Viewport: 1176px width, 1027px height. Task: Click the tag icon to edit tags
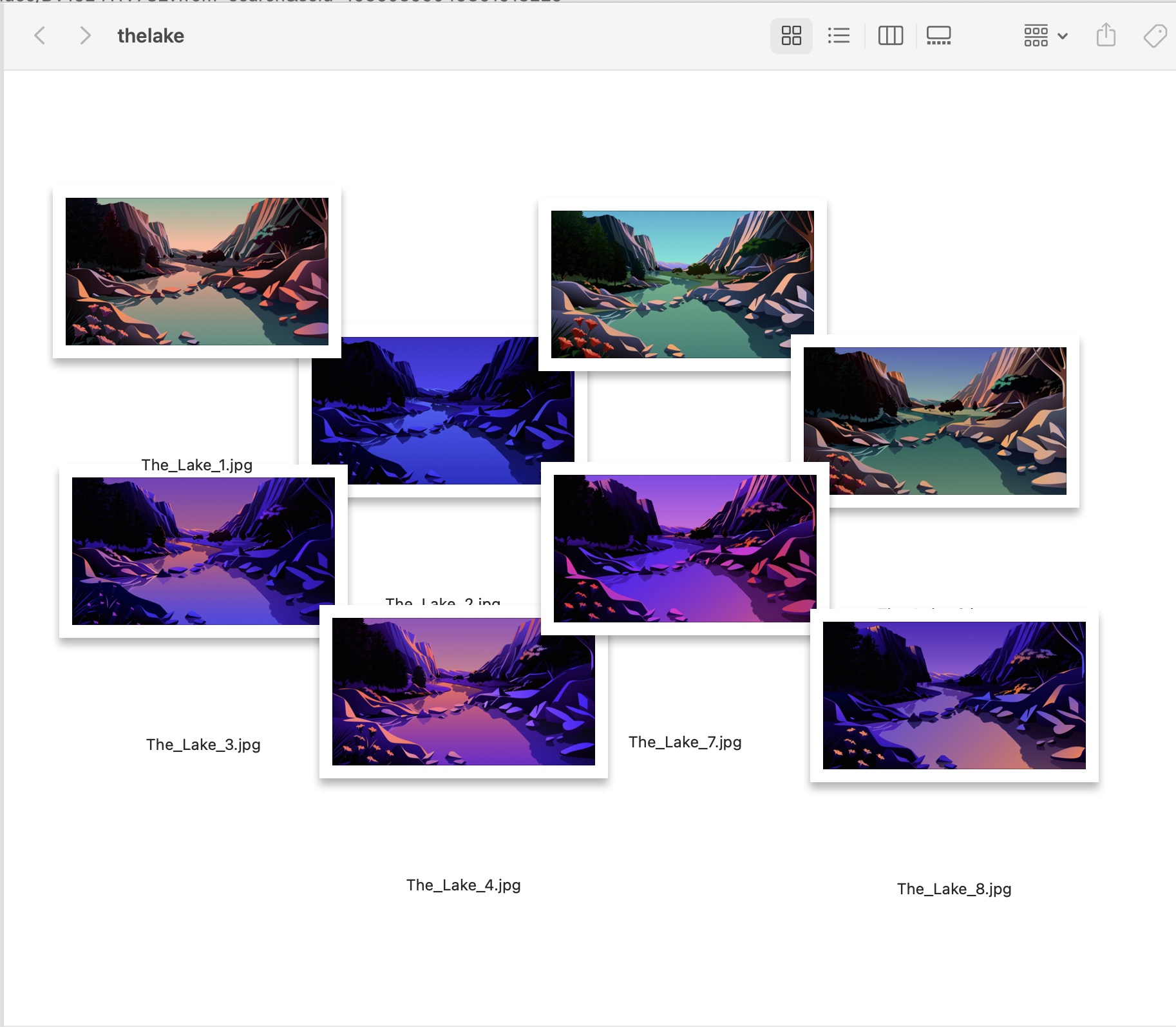1155,35
